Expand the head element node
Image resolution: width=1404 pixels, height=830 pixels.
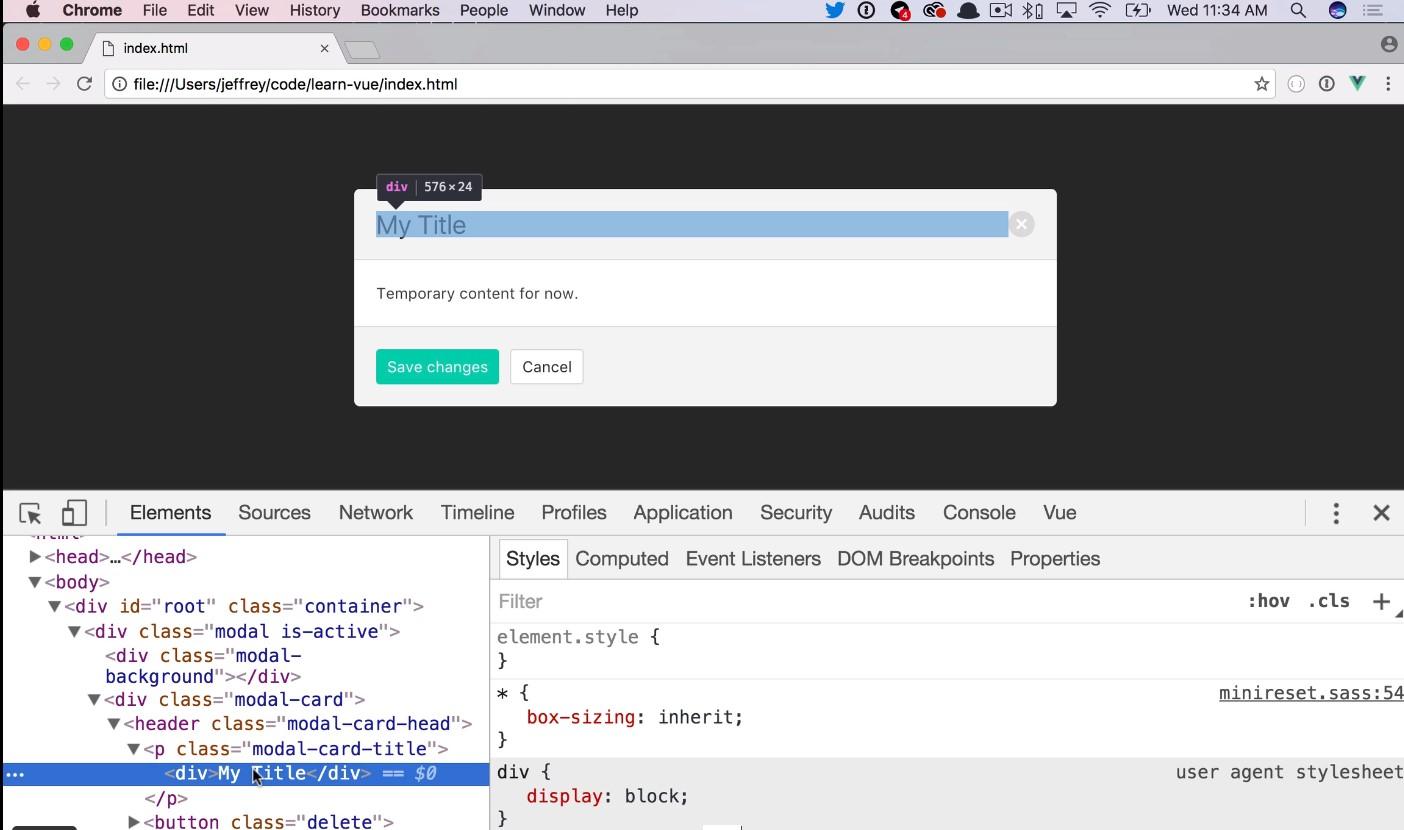pos(35,557)
